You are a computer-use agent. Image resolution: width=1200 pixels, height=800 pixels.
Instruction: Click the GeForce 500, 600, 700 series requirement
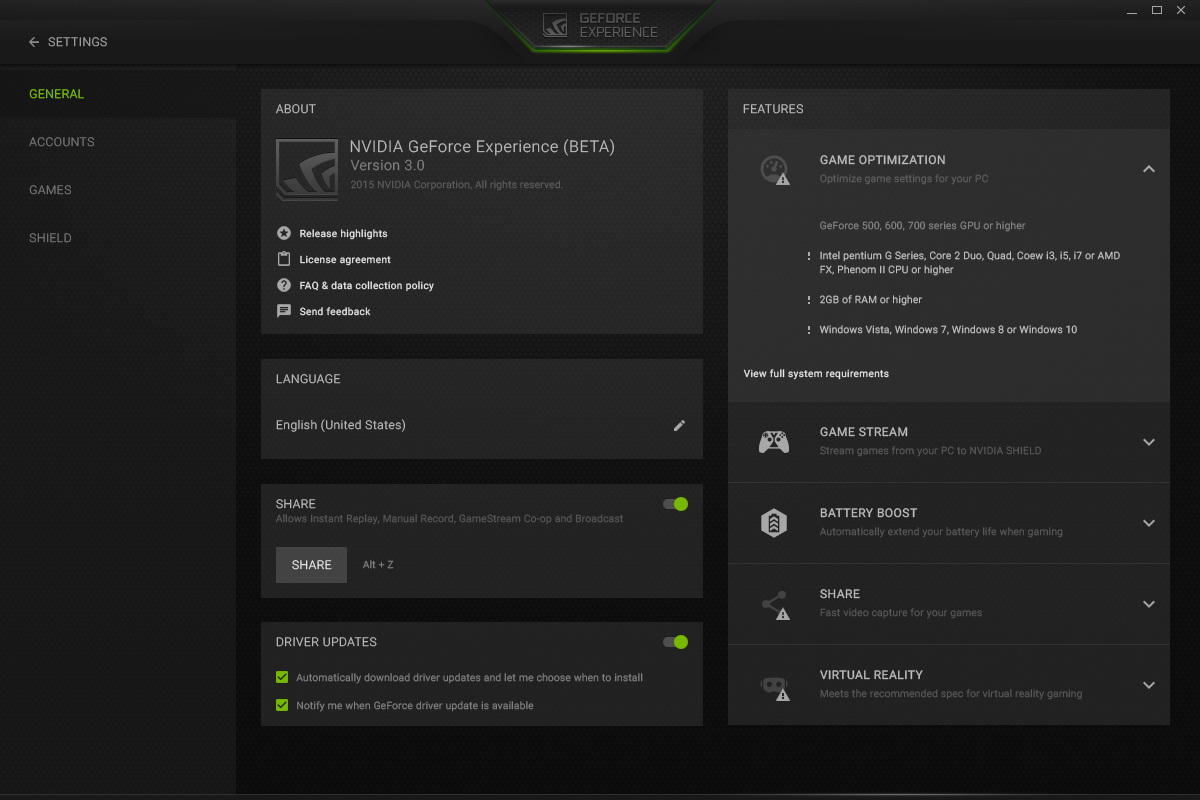[x=923, y=226]
